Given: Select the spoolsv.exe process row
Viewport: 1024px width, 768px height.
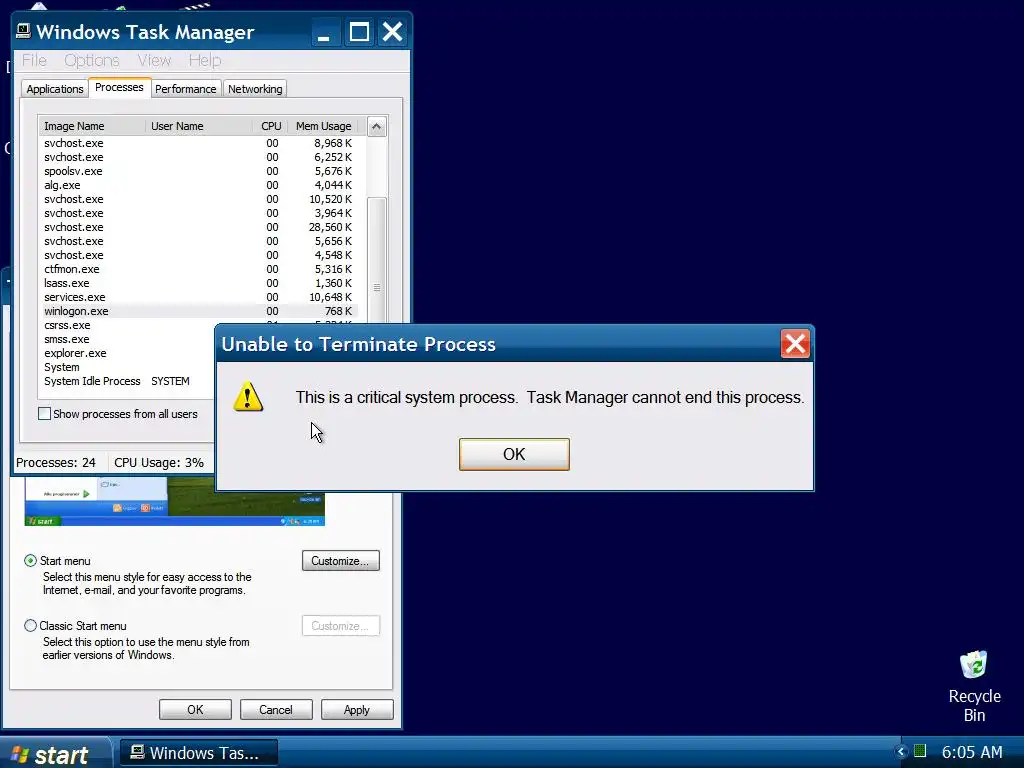Looking at the screenshot, I should pos(199,171).
